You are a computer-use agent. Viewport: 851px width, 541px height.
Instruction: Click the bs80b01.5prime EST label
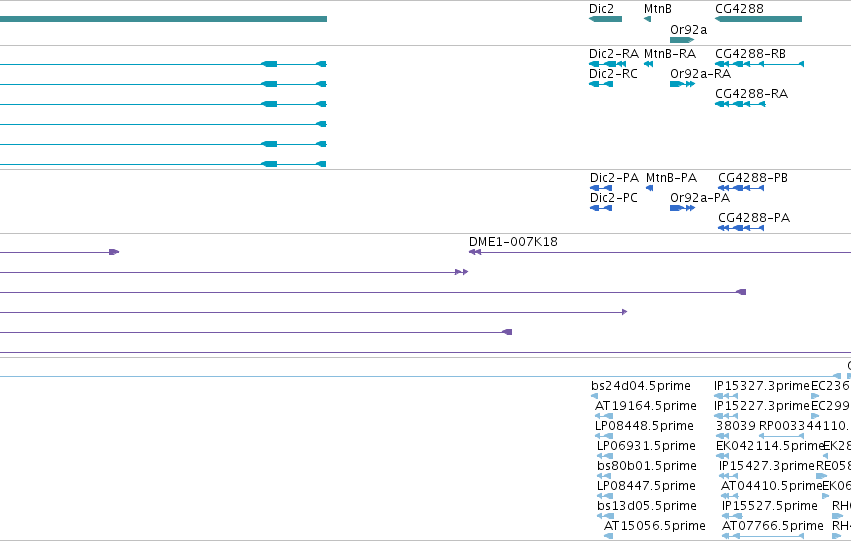[647, 466]
